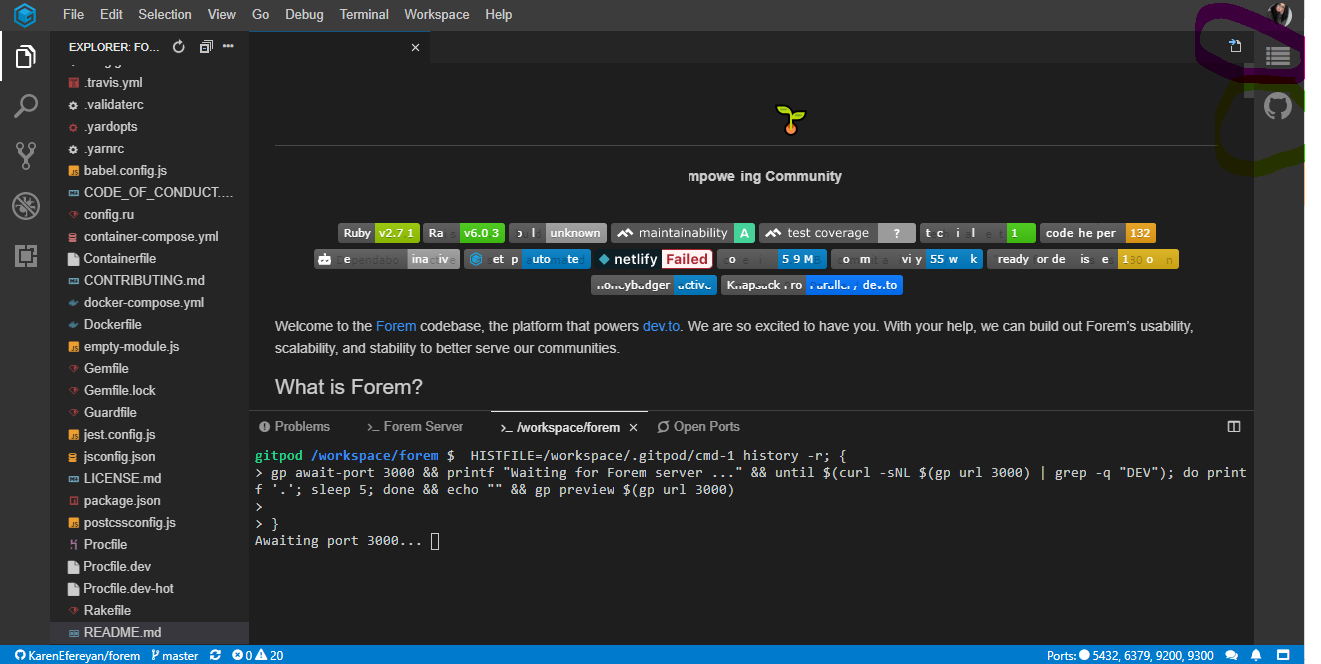Open the Source Control view
The height and width of the screenshot is (664, 1321).
(x=25, y=155)
